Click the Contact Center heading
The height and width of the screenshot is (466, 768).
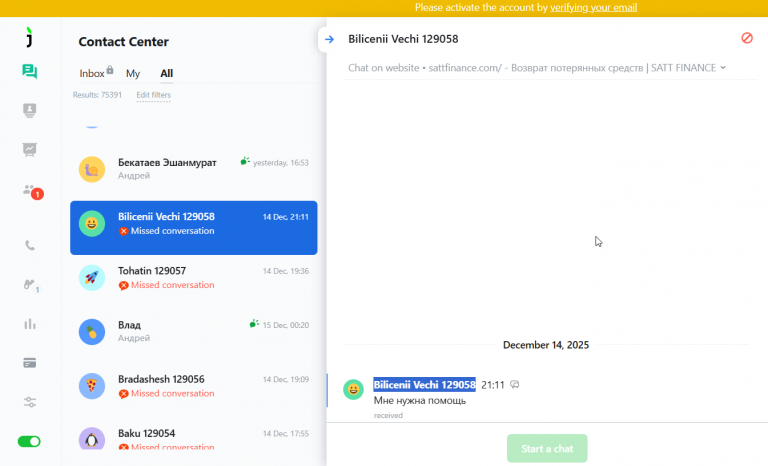123,42
